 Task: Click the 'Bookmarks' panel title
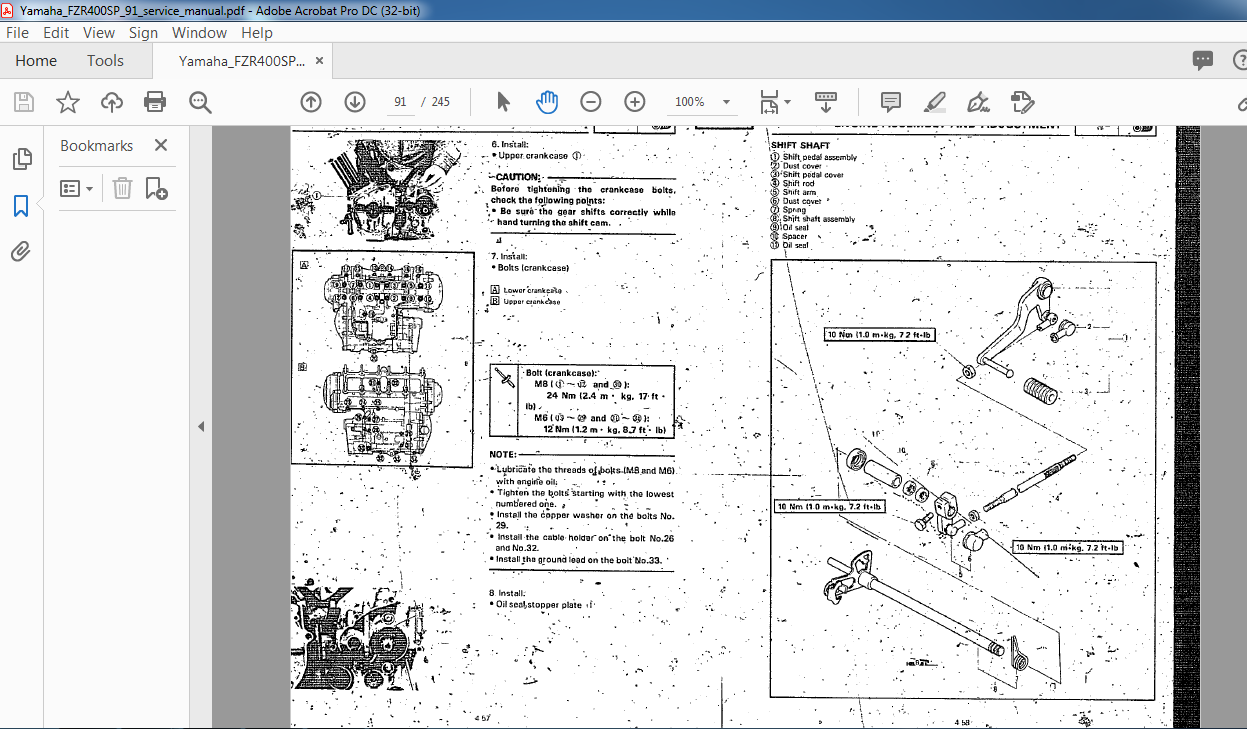(96, 145)
